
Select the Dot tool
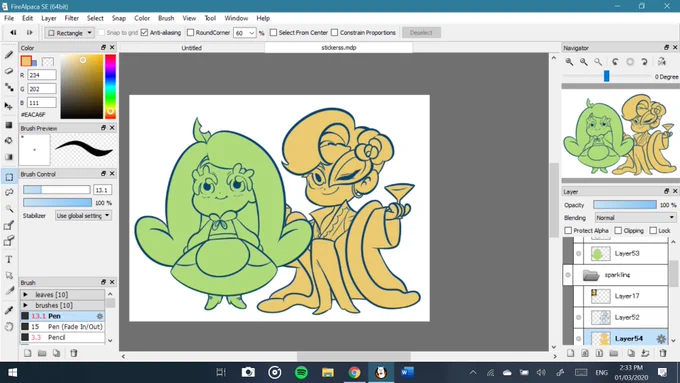[x=9, y=87]
